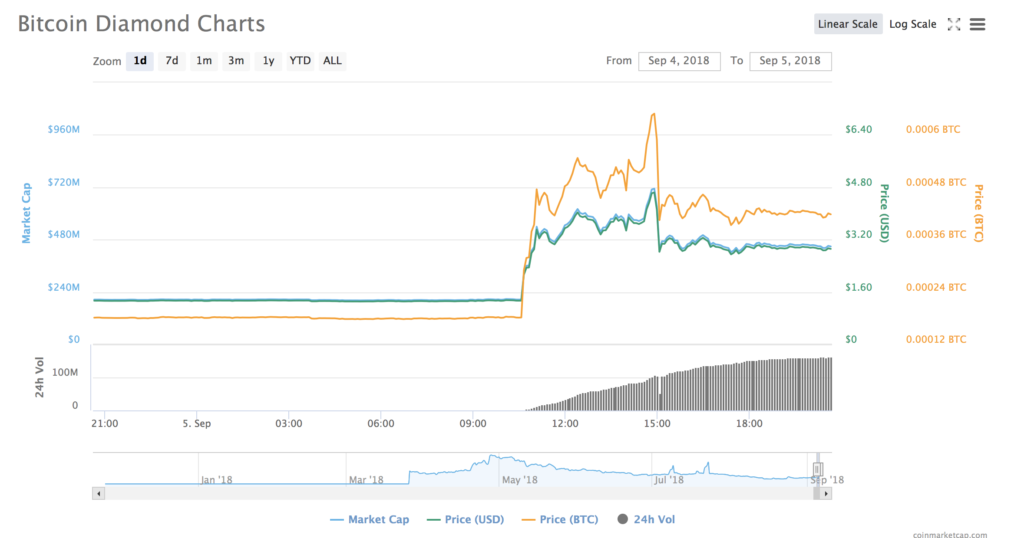This screenshot has height=538, width=1024.
Task: Open the From date field Sep 4, 2018
Action: point(679,61)
